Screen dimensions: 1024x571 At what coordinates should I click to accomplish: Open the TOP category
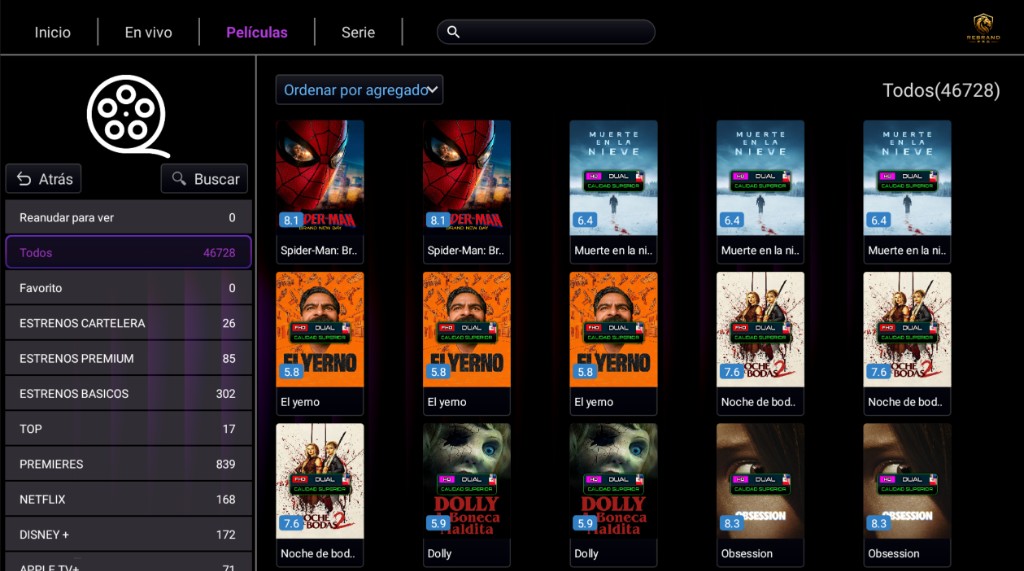(x=128, y=429)
